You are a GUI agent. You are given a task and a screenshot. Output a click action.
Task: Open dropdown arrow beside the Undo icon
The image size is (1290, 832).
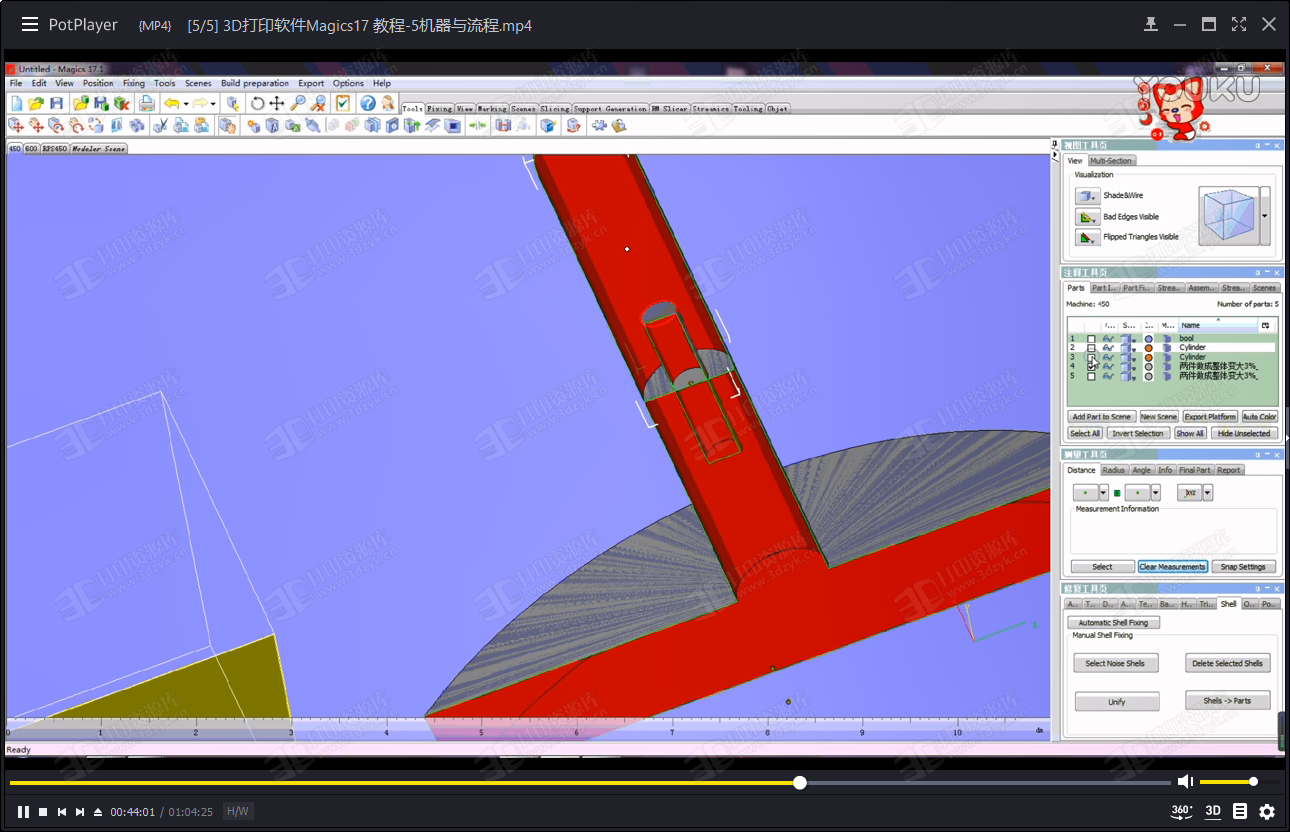pyautogui.click(x=185, y=103)
